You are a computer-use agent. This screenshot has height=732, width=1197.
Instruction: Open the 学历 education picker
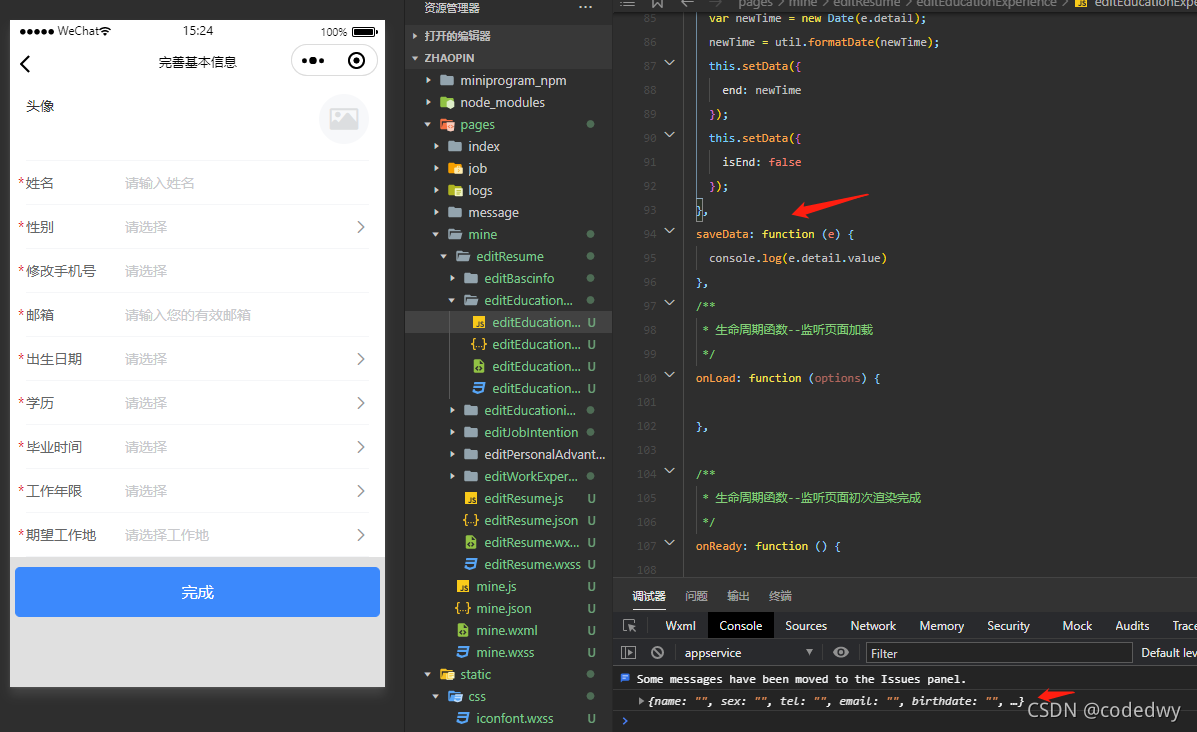coord(197,403)
